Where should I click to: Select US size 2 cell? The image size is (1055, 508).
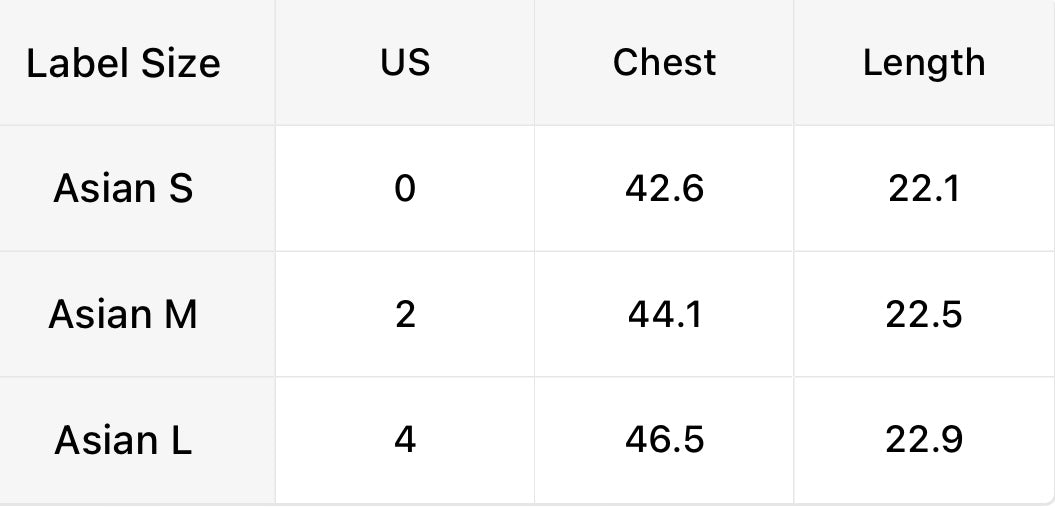[405, 314]
